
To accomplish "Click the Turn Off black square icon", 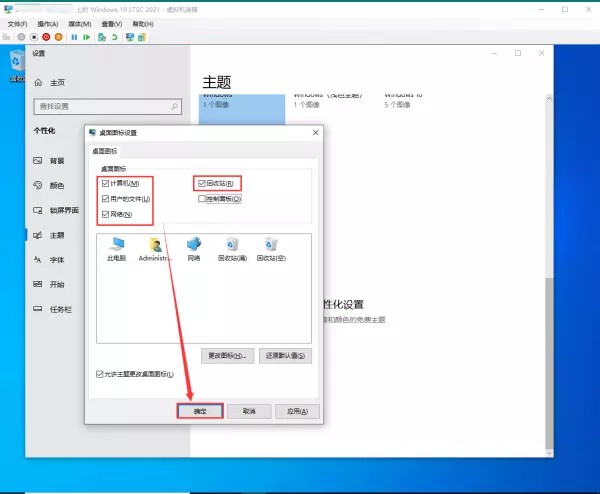I will coord(34,37).
